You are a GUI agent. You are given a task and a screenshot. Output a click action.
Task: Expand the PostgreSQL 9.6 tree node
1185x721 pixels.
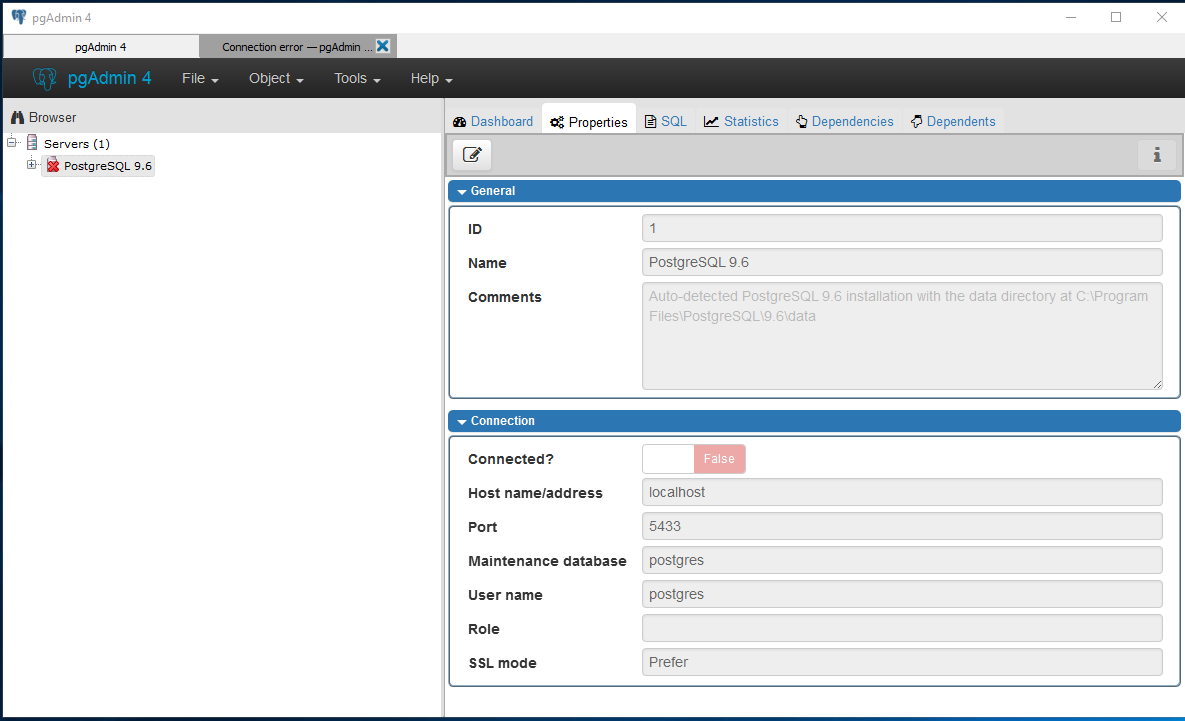click(x=32, y=165)
